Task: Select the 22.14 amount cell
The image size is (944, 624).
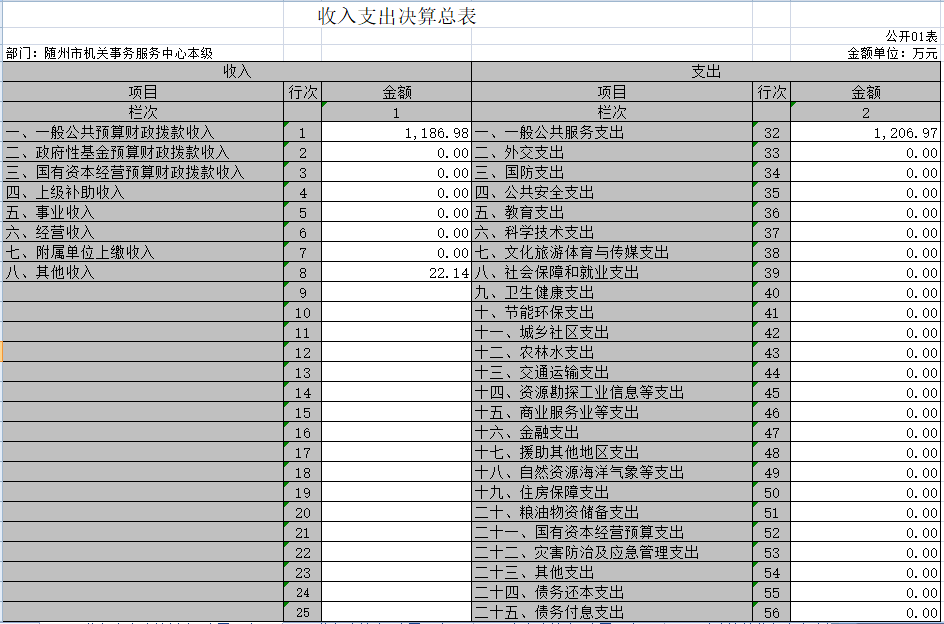Action: pos(396,273)
